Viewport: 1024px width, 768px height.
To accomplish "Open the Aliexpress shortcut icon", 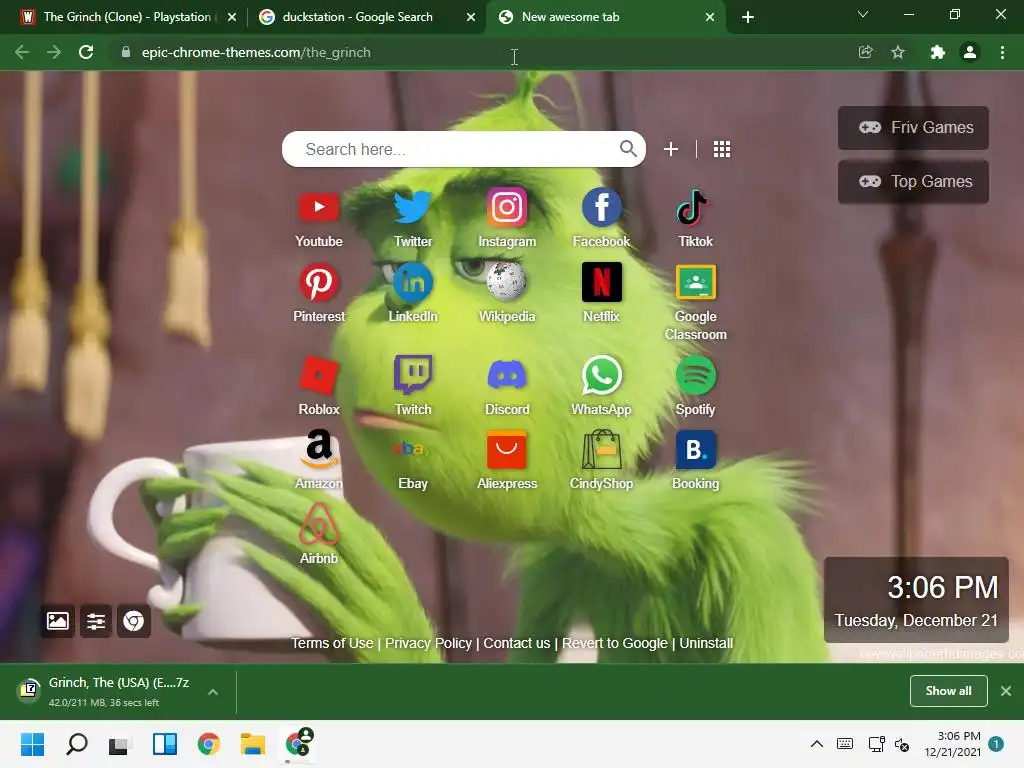I will pos(507,449).
